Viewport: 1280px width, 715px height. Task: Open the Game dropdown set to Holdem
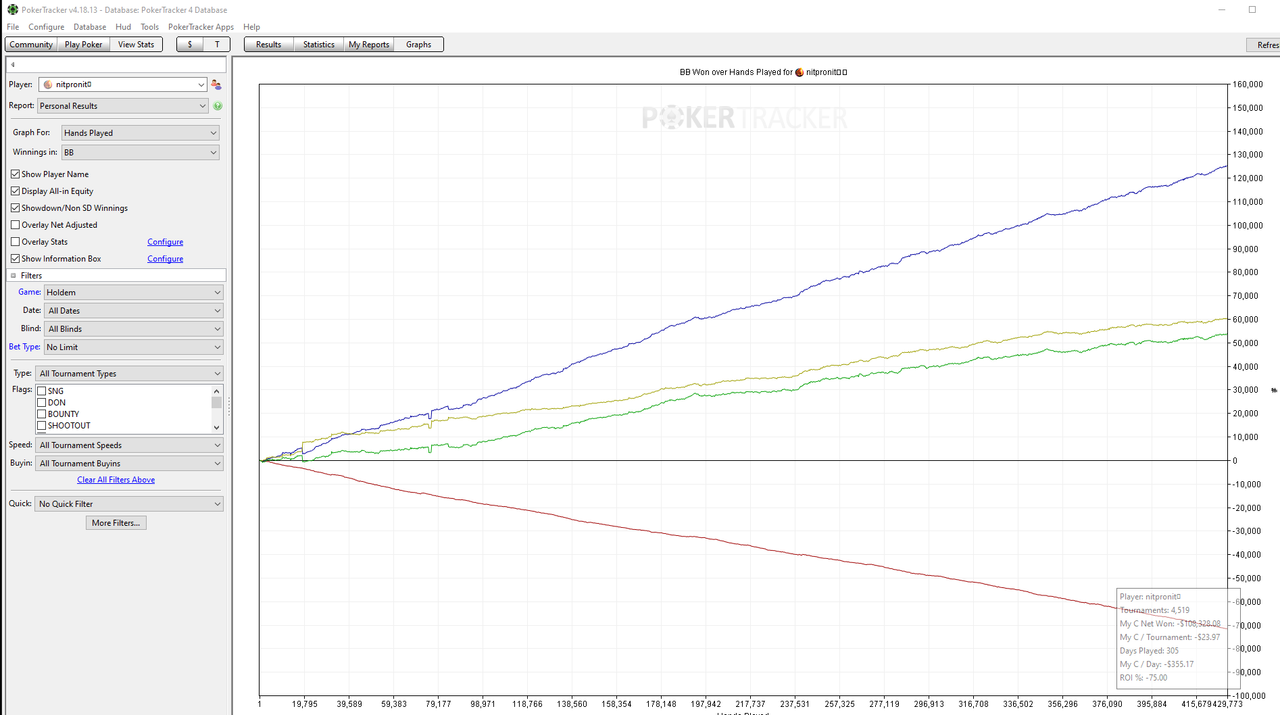134,293
